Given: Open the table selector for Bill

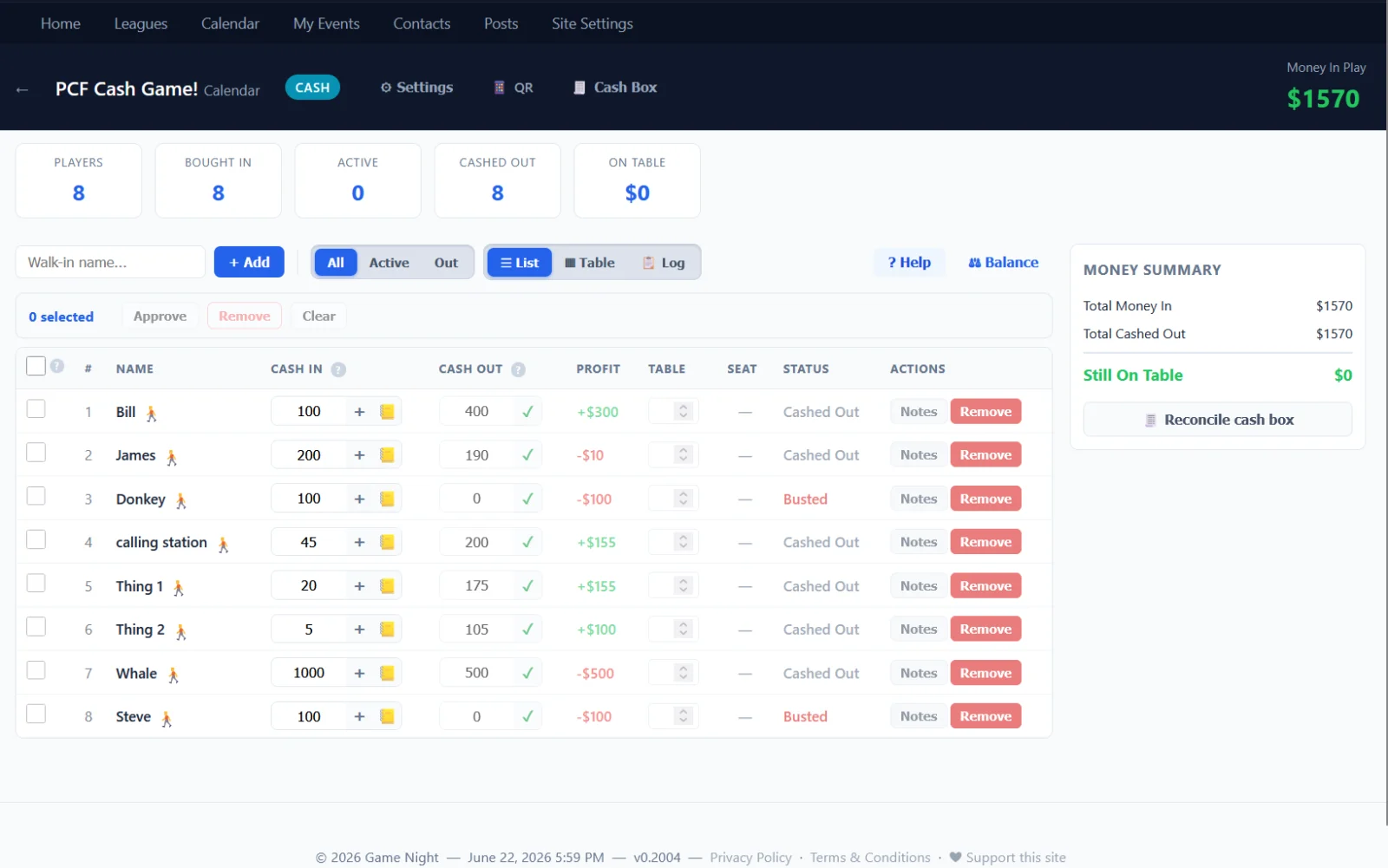Looking at the screenshot, I should pos(674,411).
